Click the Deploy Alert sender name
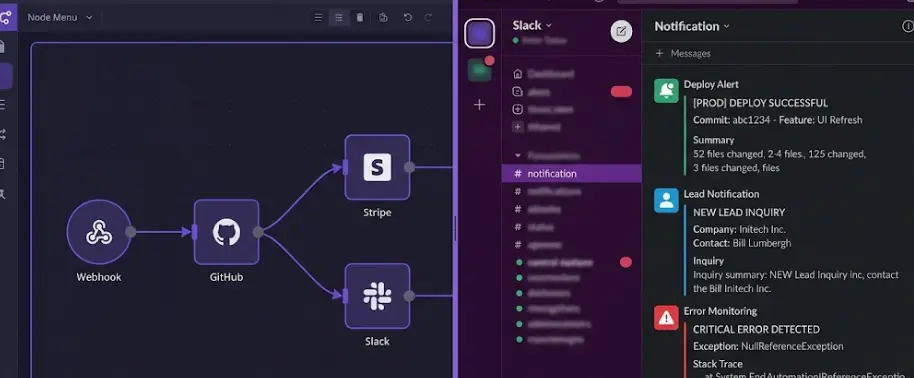 click(711, 84)
